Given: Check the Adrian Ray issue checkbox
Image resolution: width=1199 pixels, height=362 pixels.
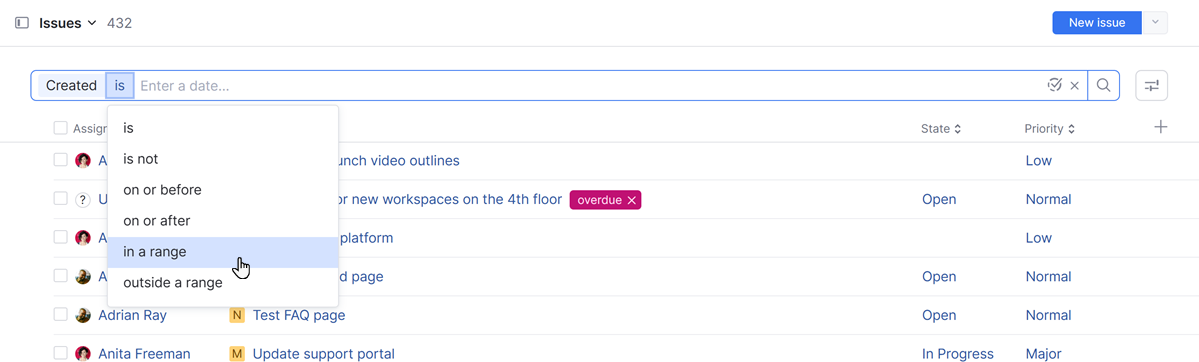Looking at the screenshot, I should pos(60,315).
